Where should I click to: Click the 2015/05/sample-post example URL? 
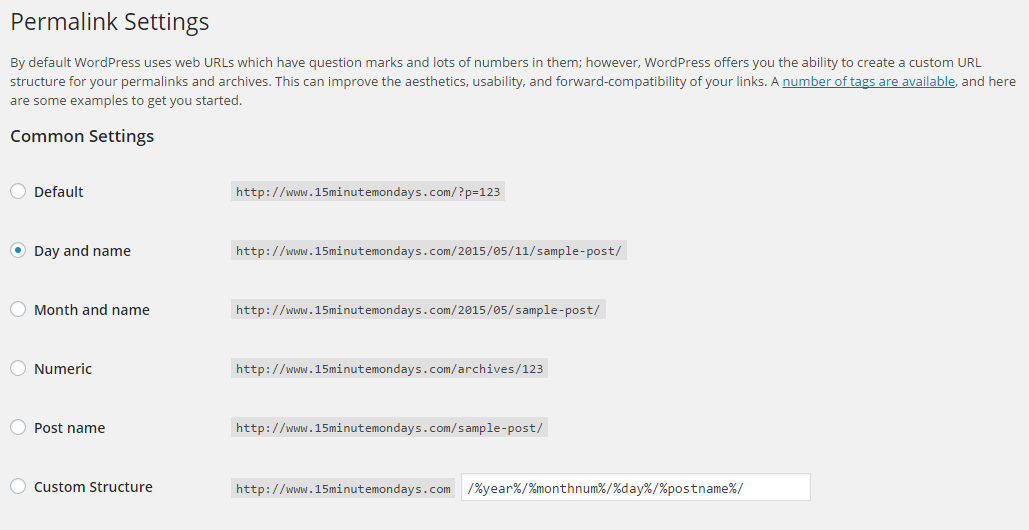[x=418, y=310]
